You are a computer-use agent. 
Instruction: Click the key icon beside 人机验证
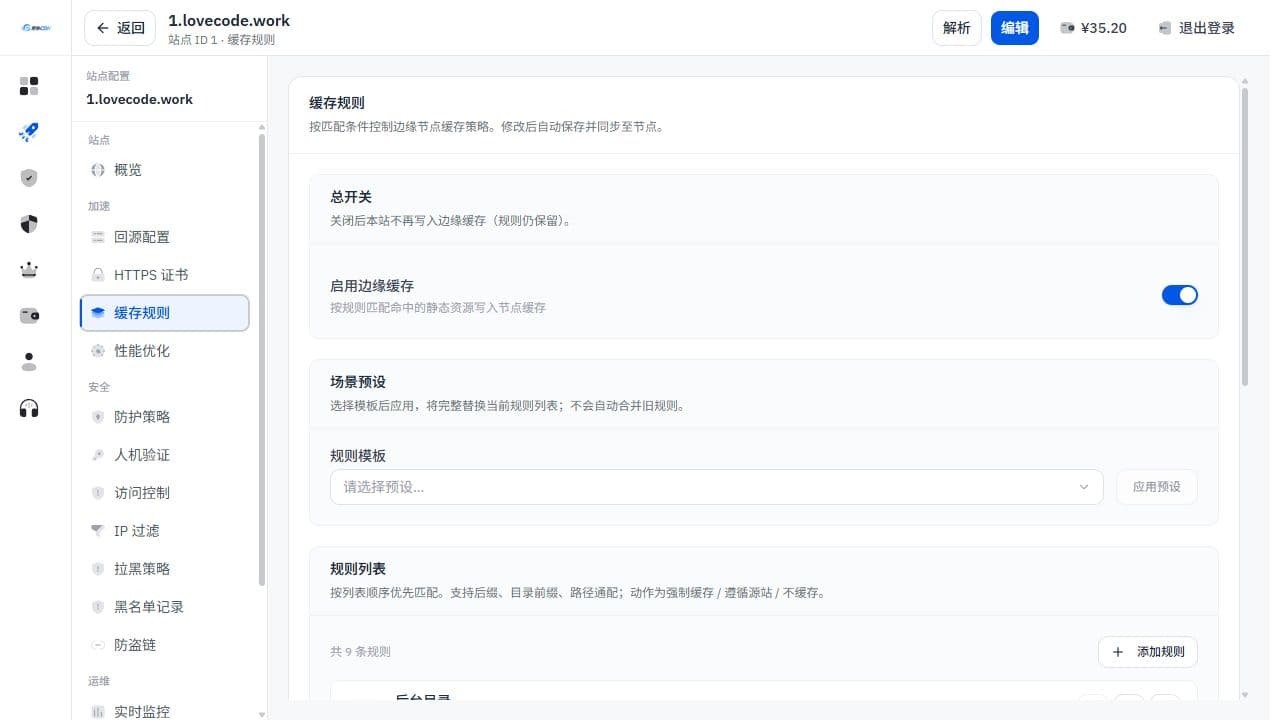[98, 455]
